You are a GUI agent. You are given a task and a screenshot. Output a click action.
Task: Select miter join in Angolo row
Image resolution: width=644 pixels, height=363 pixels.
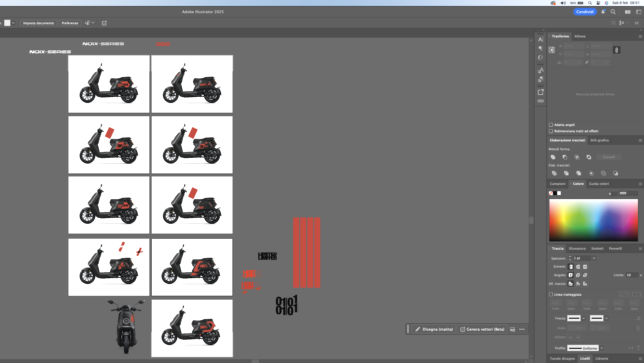point(571,275)
